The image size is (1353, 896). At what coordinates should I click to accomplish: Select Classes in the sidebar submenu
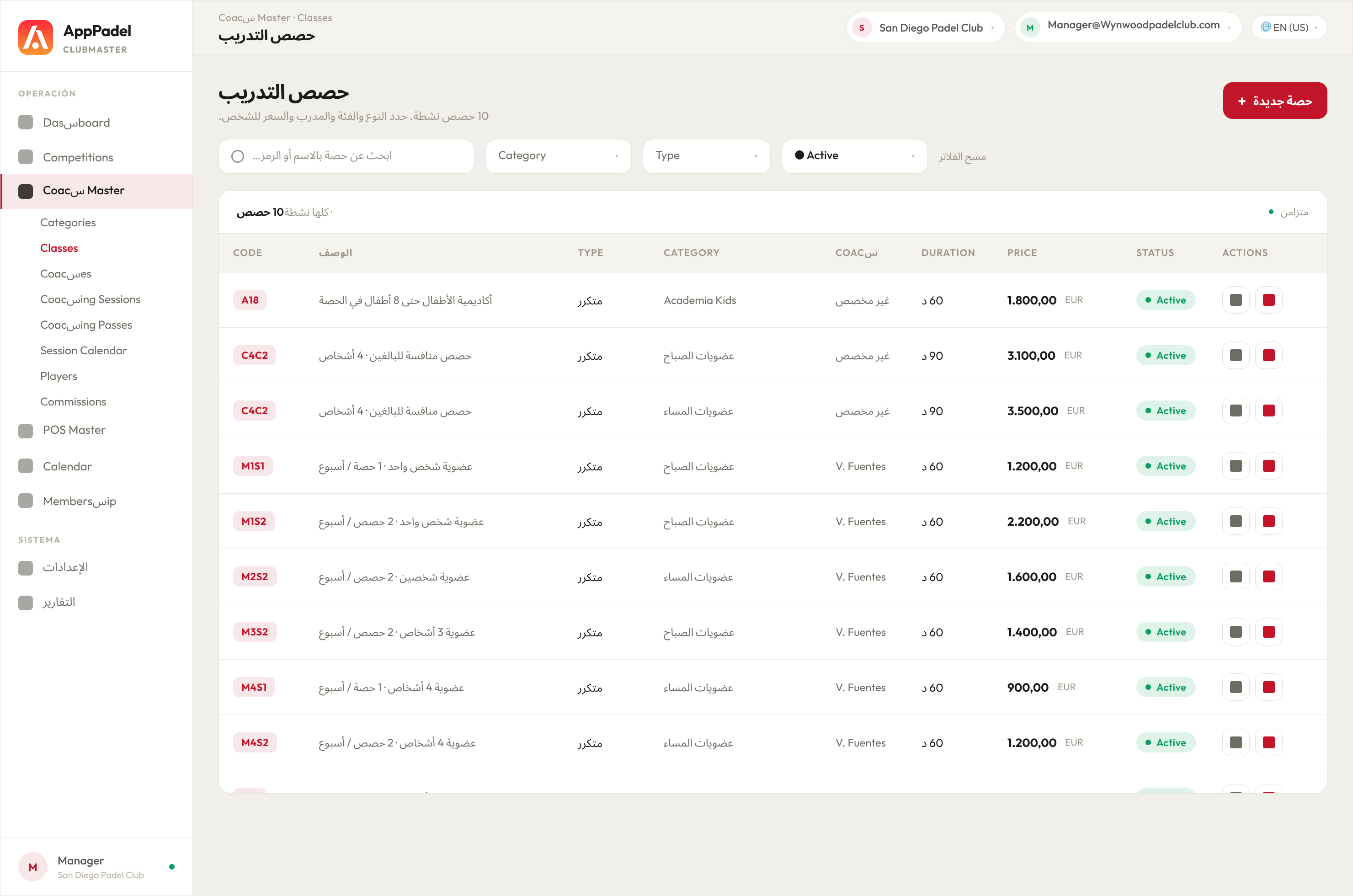[x=59, y=249]
